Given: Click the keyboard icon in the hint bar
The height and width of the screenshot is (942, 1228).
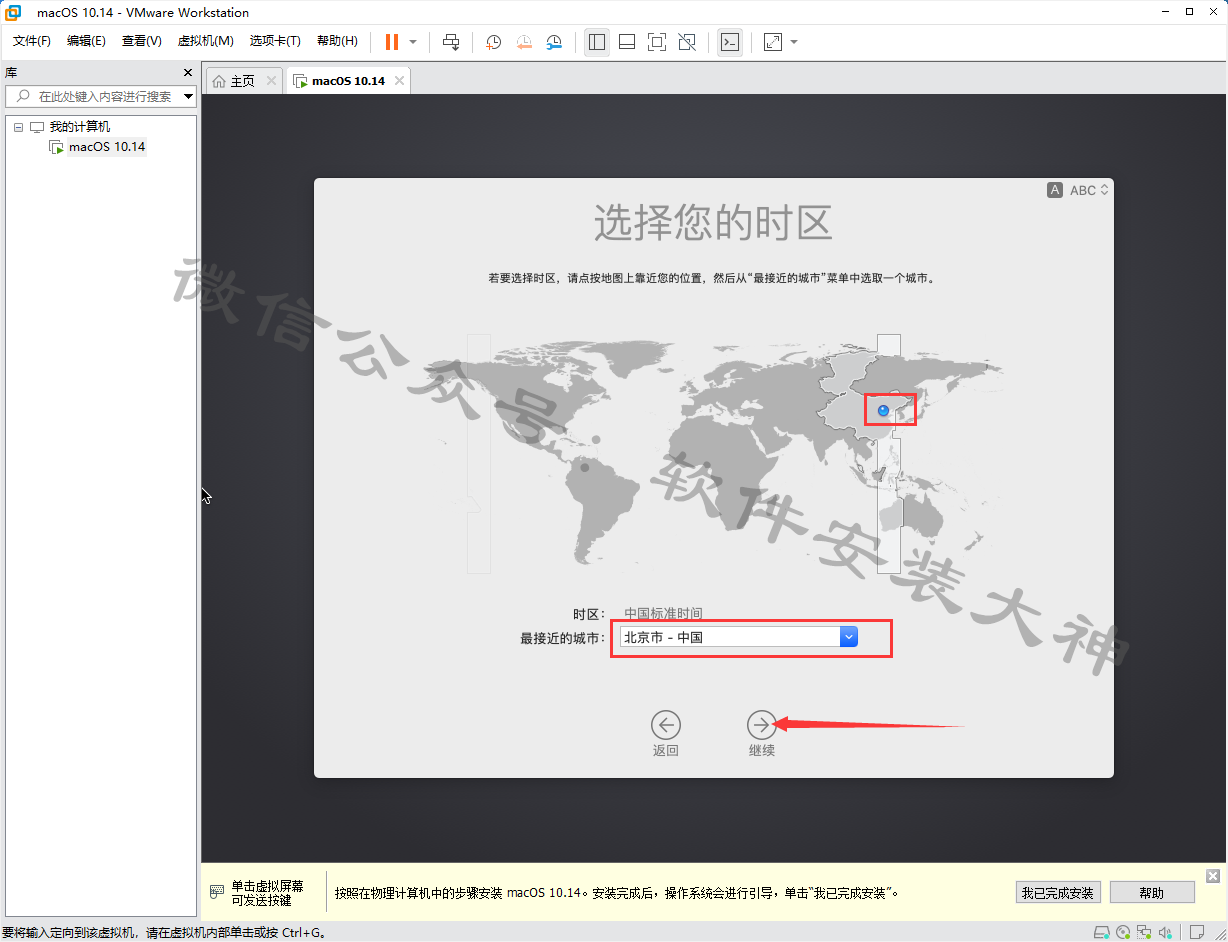Looking at the screenshot, I should tap(217, 892).
